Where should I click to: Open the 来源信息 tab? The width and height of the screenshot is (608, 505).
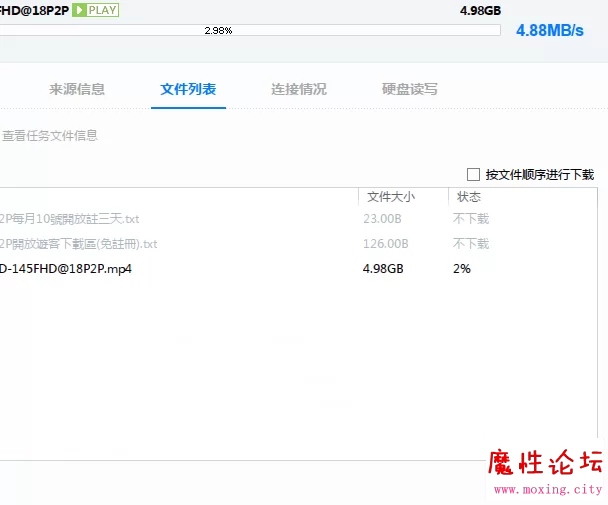77,89
